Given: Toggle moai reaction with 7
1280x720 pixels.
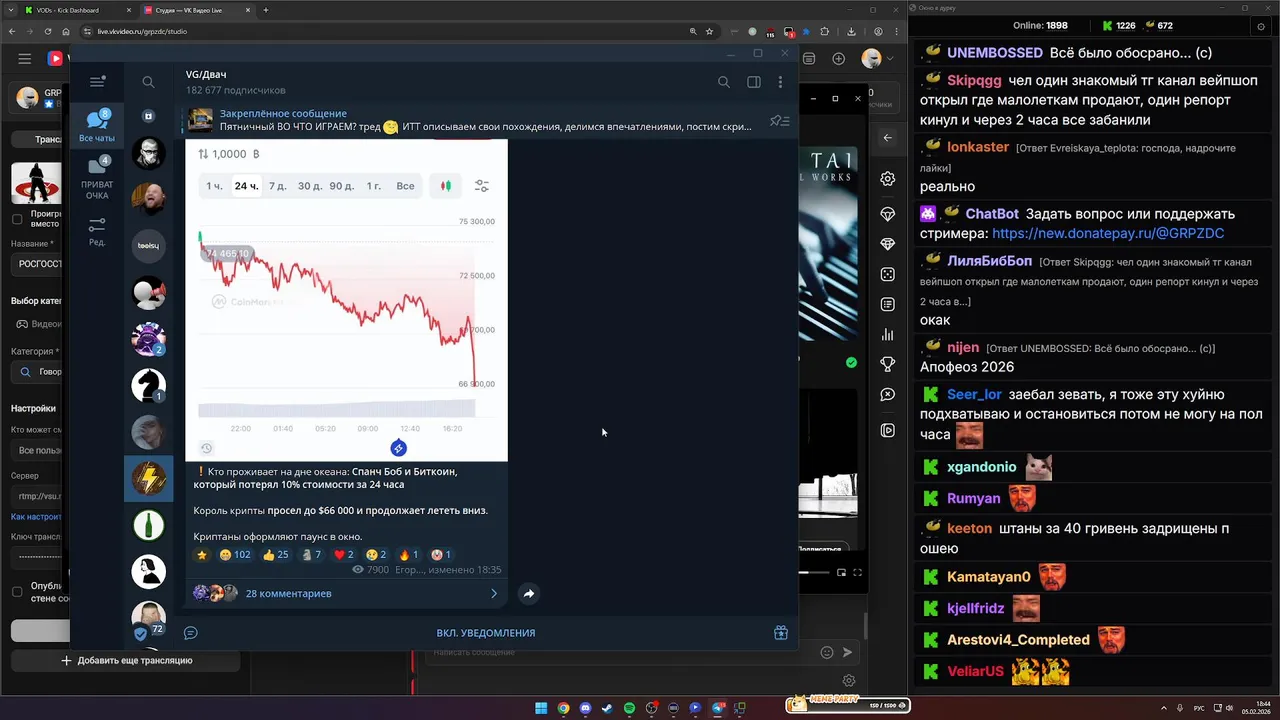Looking at the screenshot, I should click(312, 554).
